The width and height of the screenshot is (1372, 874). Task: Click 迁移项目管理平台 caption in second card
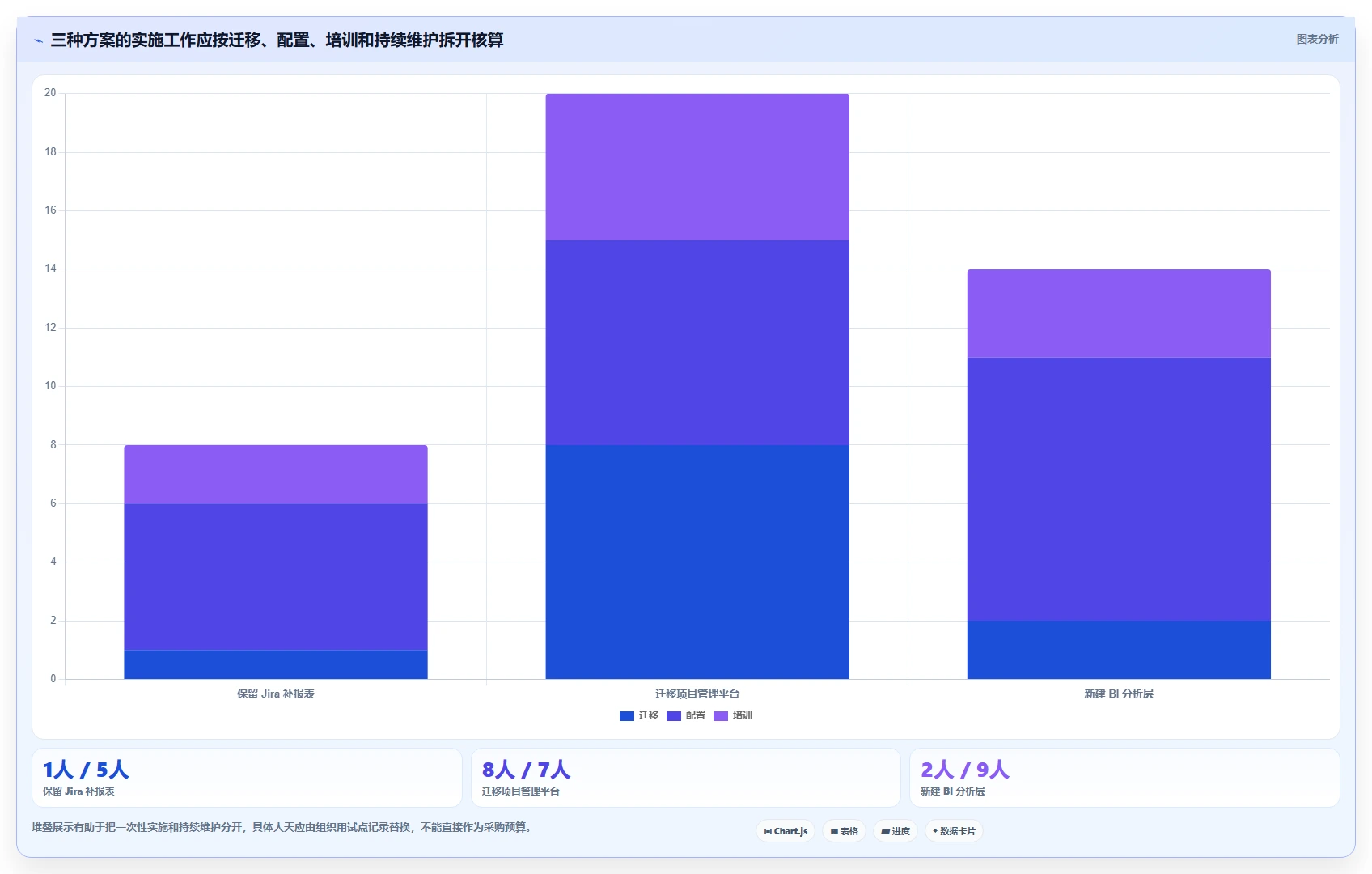pos(521,791)
